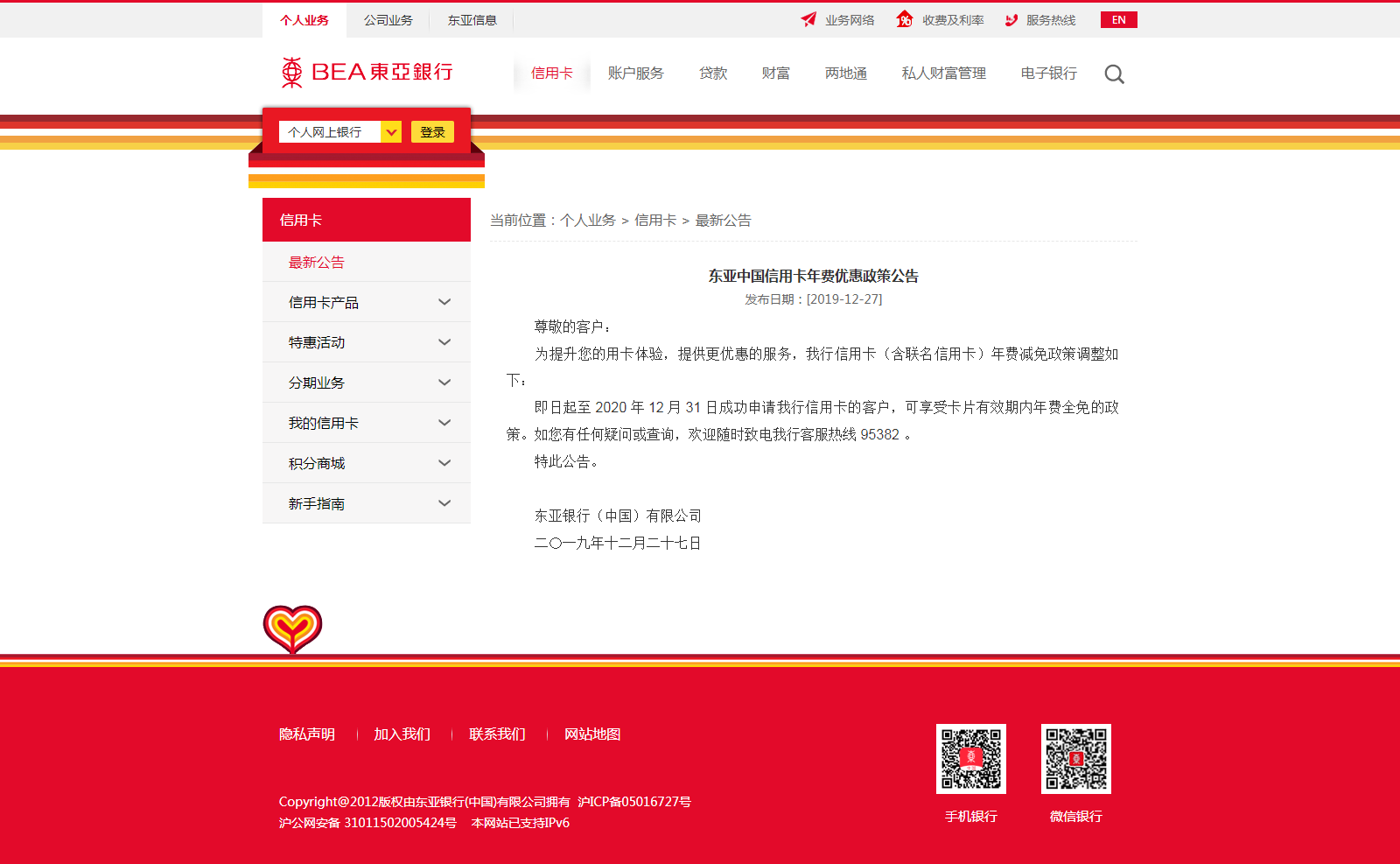Open the 信用卡 main menu
Image resolution: width=1400 pixels, height=864 pixels.
552,74
